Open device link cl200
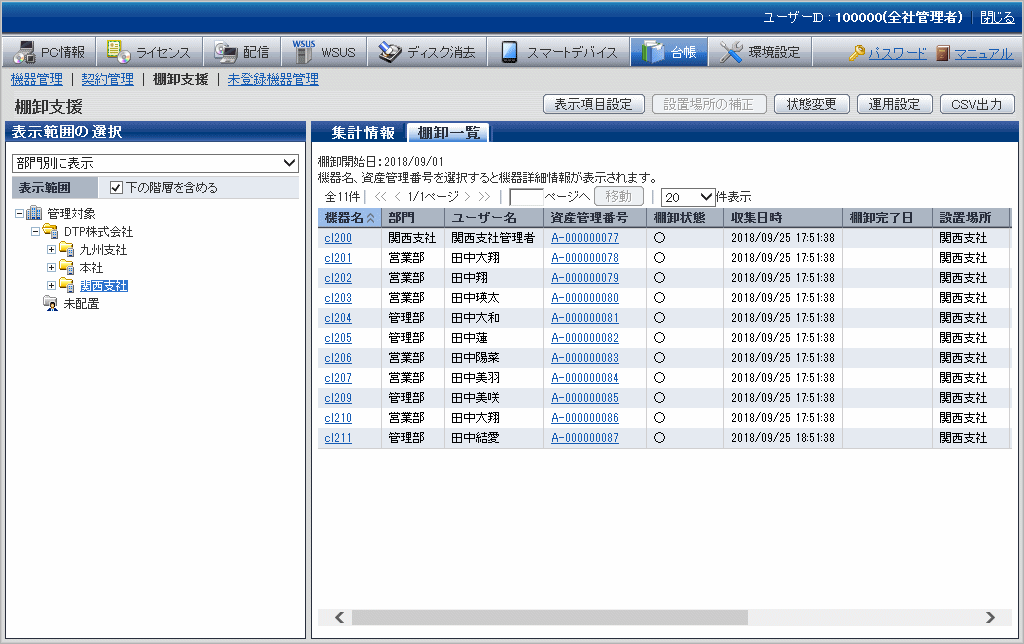The height and width of the screenshot is (644, 1024). (338, 238)
